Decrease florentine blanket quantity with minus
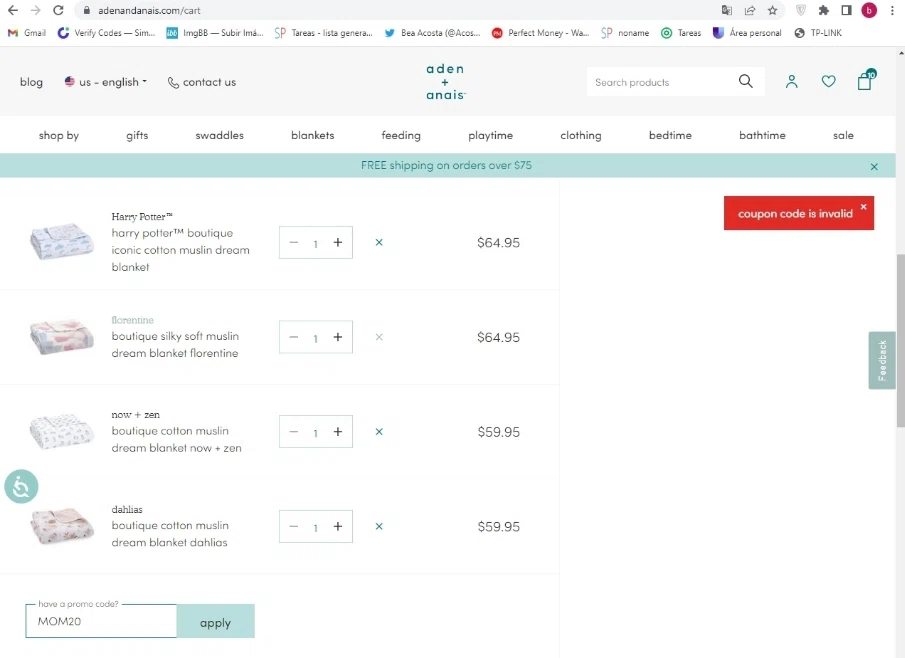This screenshot has height=658, width=905. pos(294,337)
